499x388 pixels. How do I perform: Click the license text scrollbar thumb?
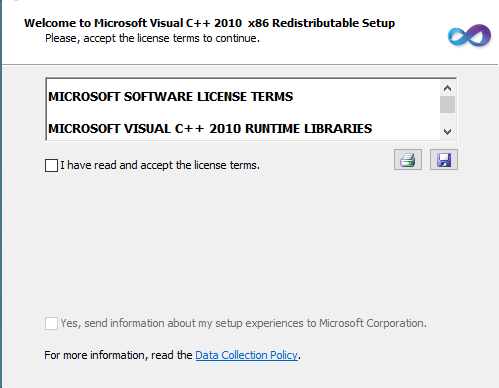pyautogui.click(x=447, y=105)
